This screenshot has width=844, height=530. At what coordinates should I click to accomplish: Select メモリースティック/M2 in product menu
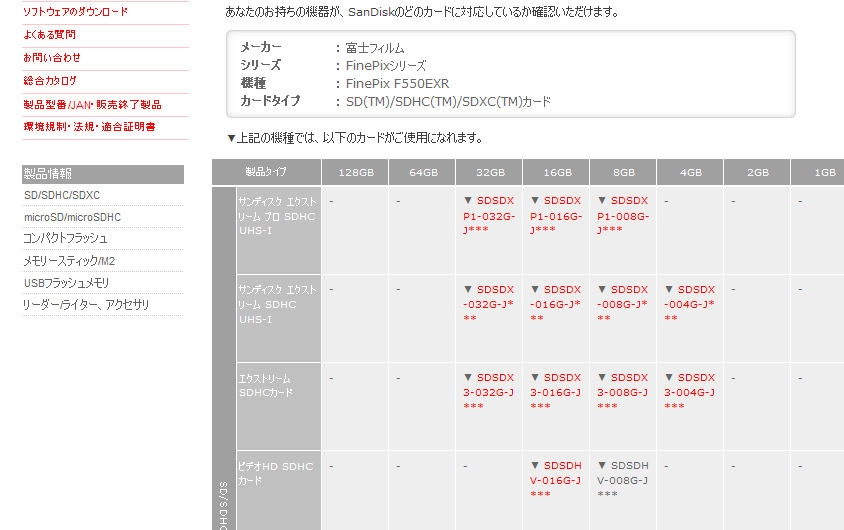pos(69,261)
